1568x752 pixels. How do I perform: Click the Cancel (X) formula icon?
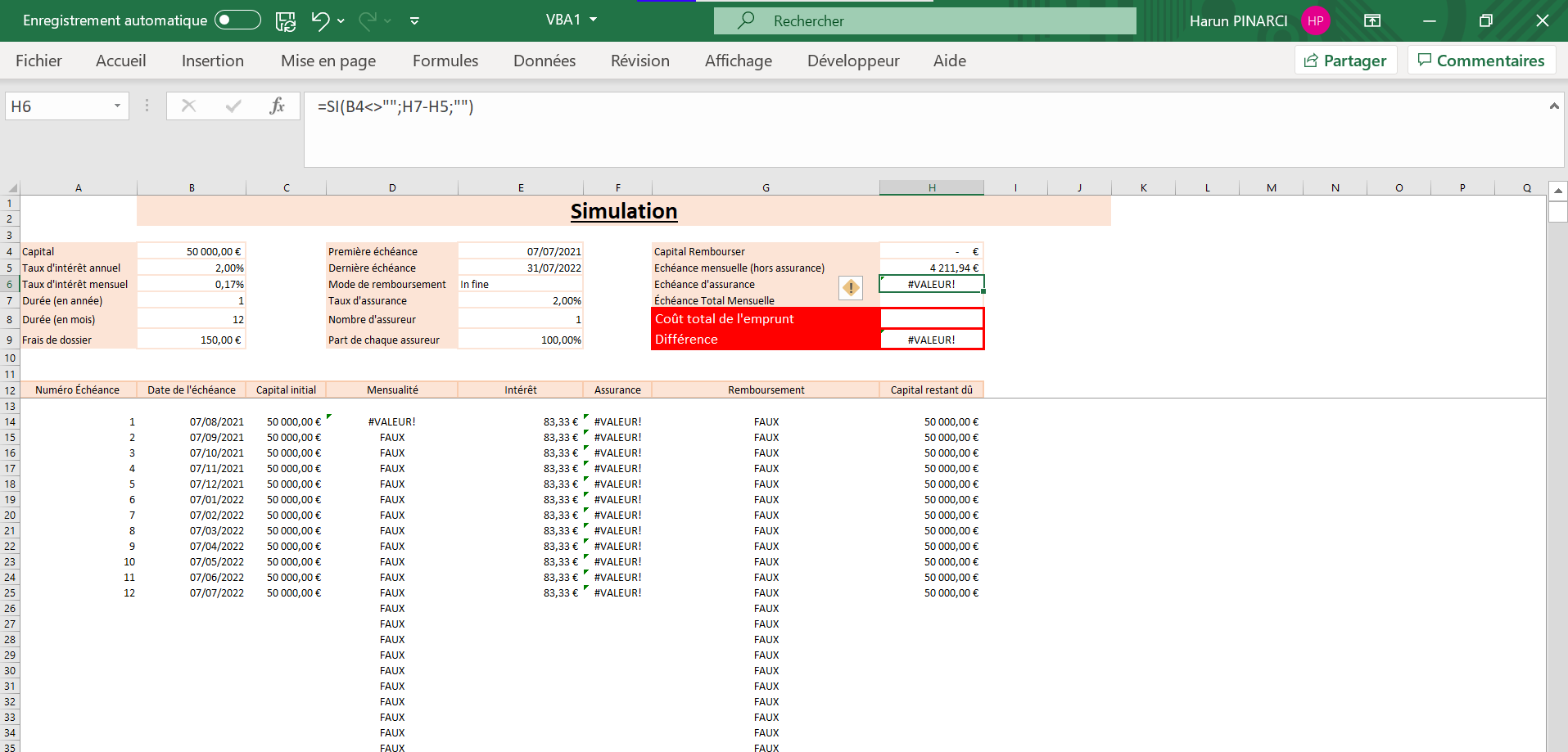click(x=188, y=106)
